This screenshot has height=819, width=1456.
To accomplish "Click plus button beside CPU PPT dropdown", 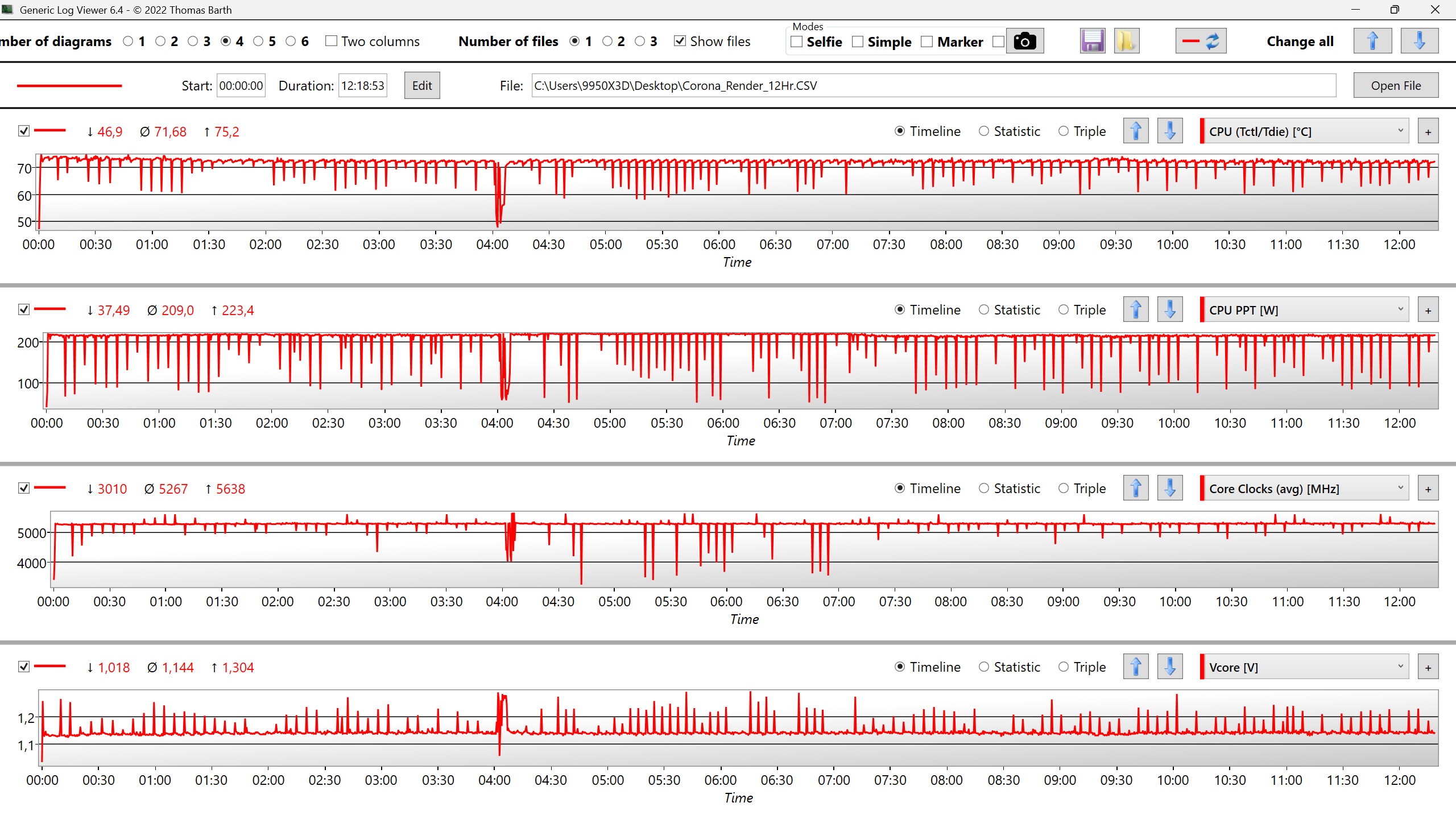I will [1428, 311].
